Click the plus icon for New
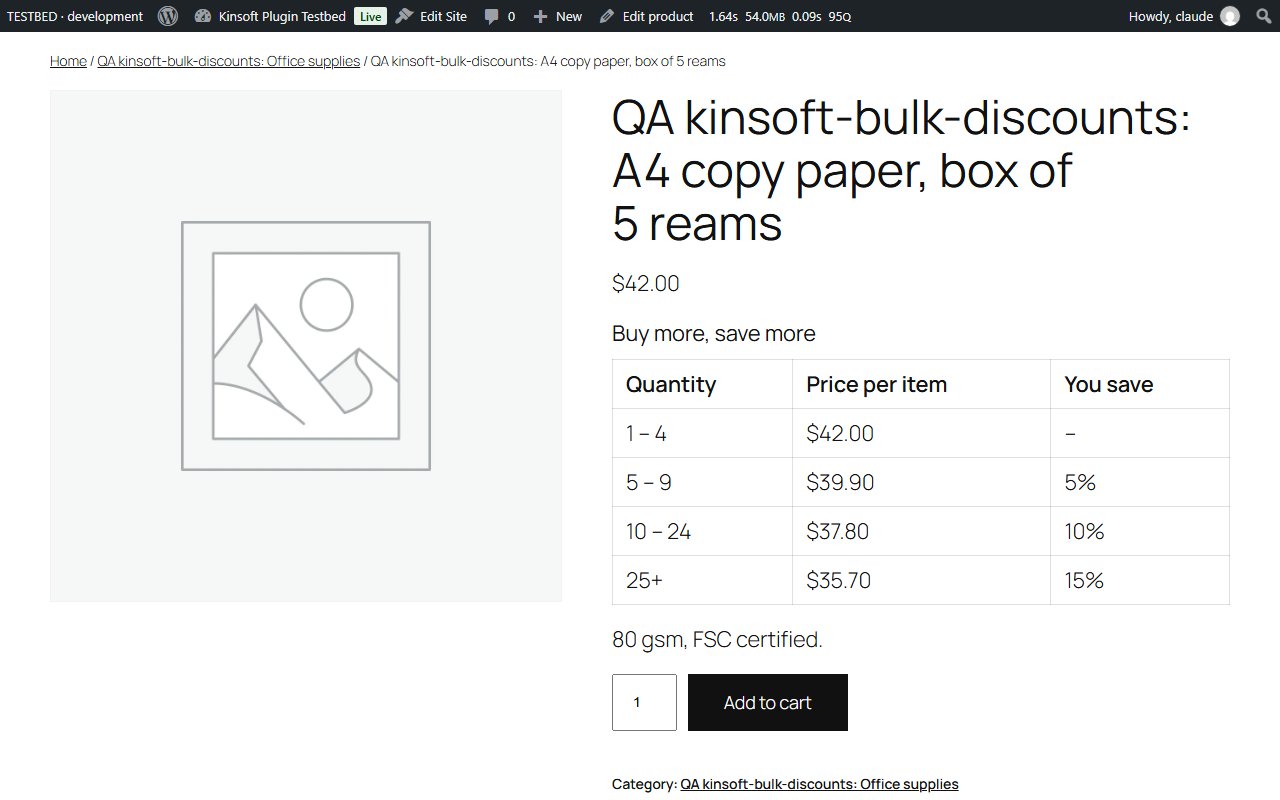 (540, 16)
